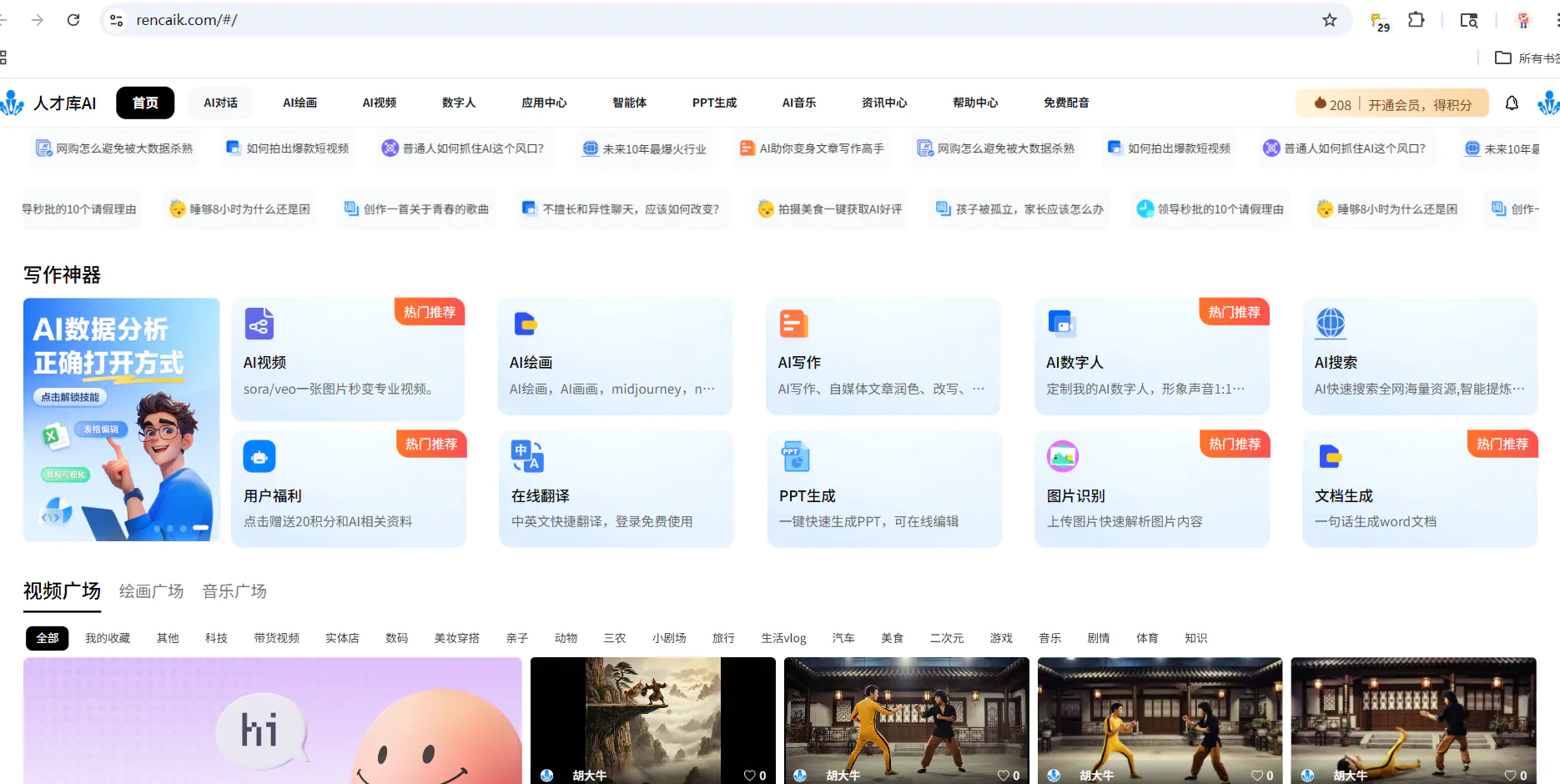Like the second video with heart icon
The image size is (1560, 784).
coord(750,775)
